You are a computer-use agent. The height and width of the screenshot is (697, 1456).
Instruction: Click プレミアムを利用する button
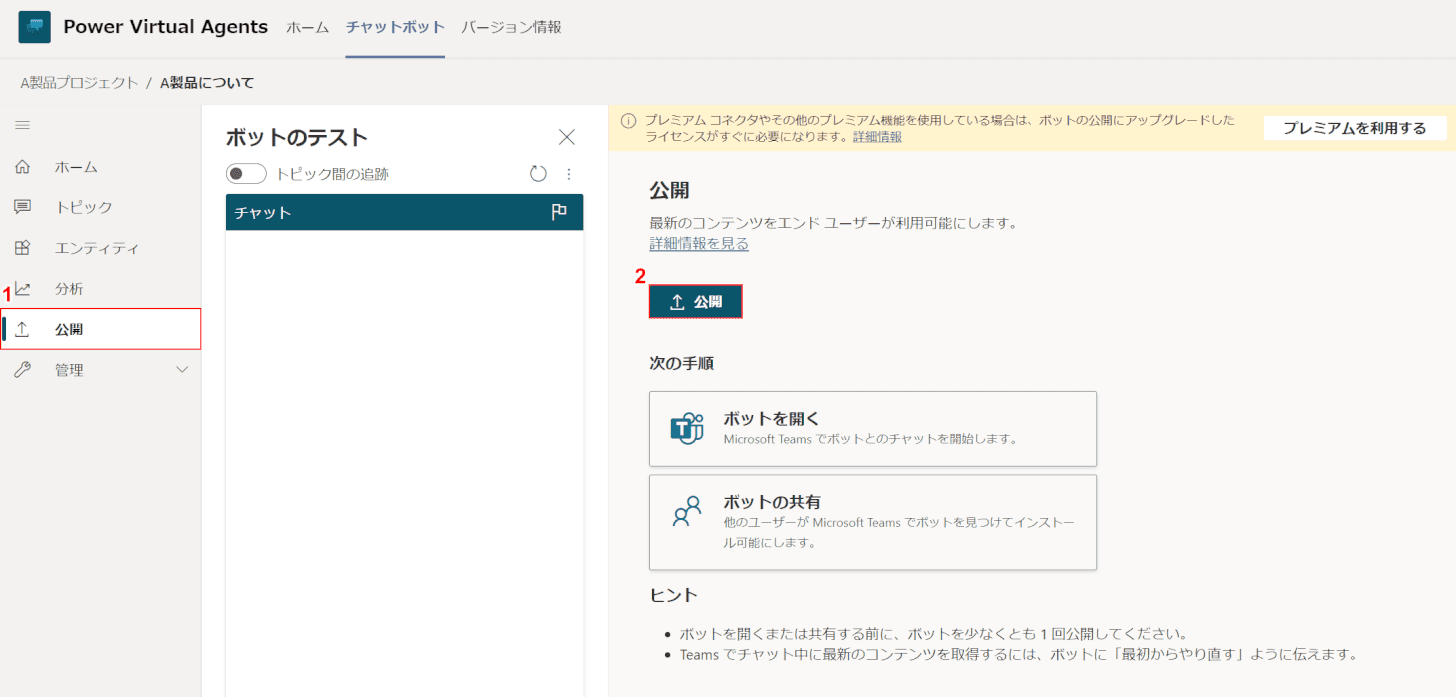tap(1355, 128)
